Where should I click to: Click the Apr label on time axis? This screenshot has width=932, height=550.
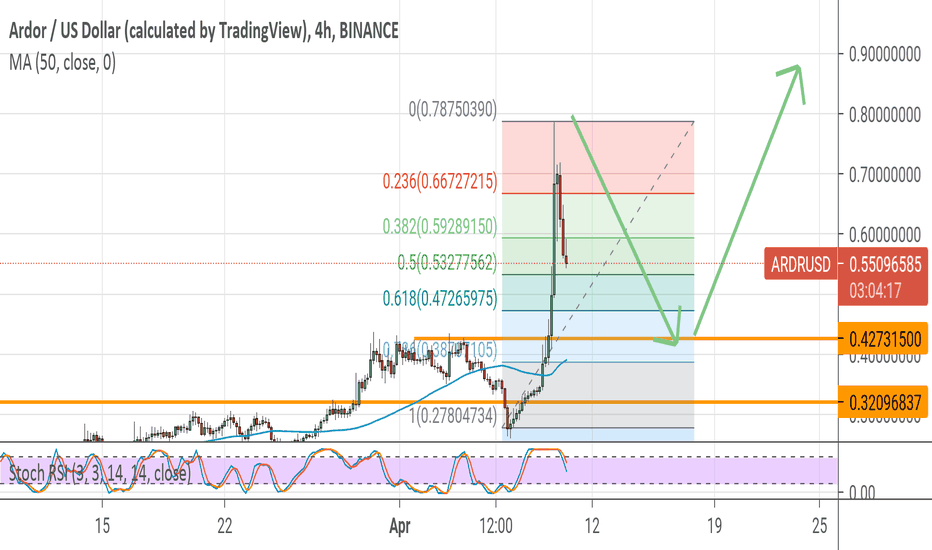pos(399,526)
